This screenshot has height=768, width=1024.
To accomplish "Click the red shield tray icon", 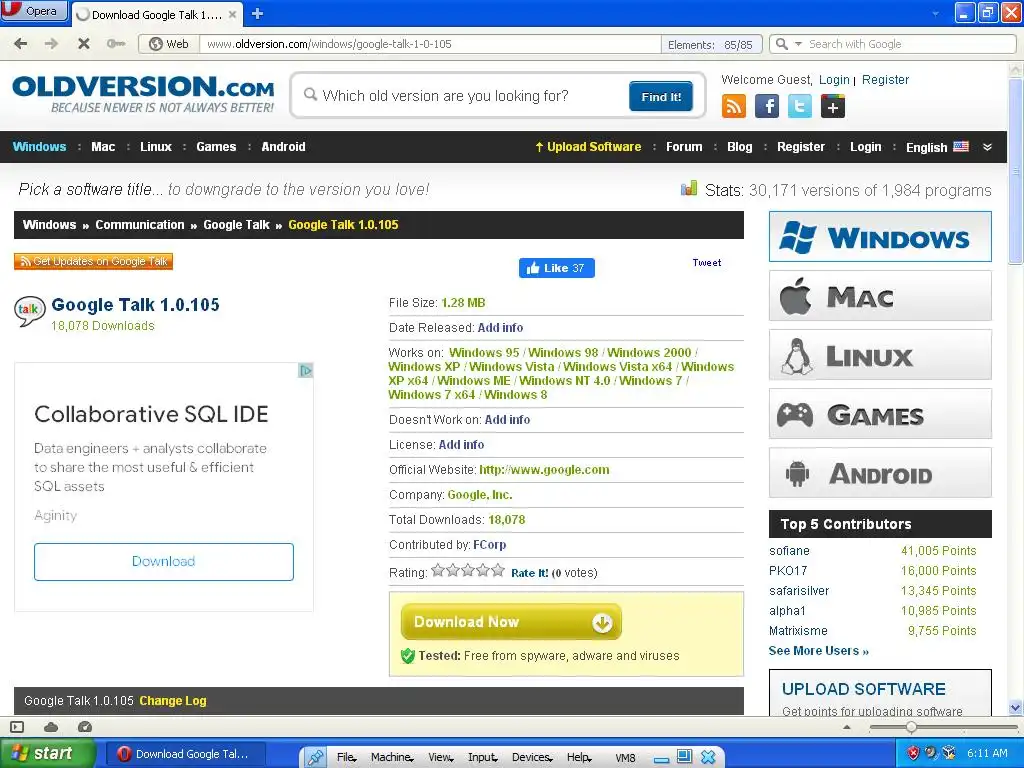I will point(913,753).
